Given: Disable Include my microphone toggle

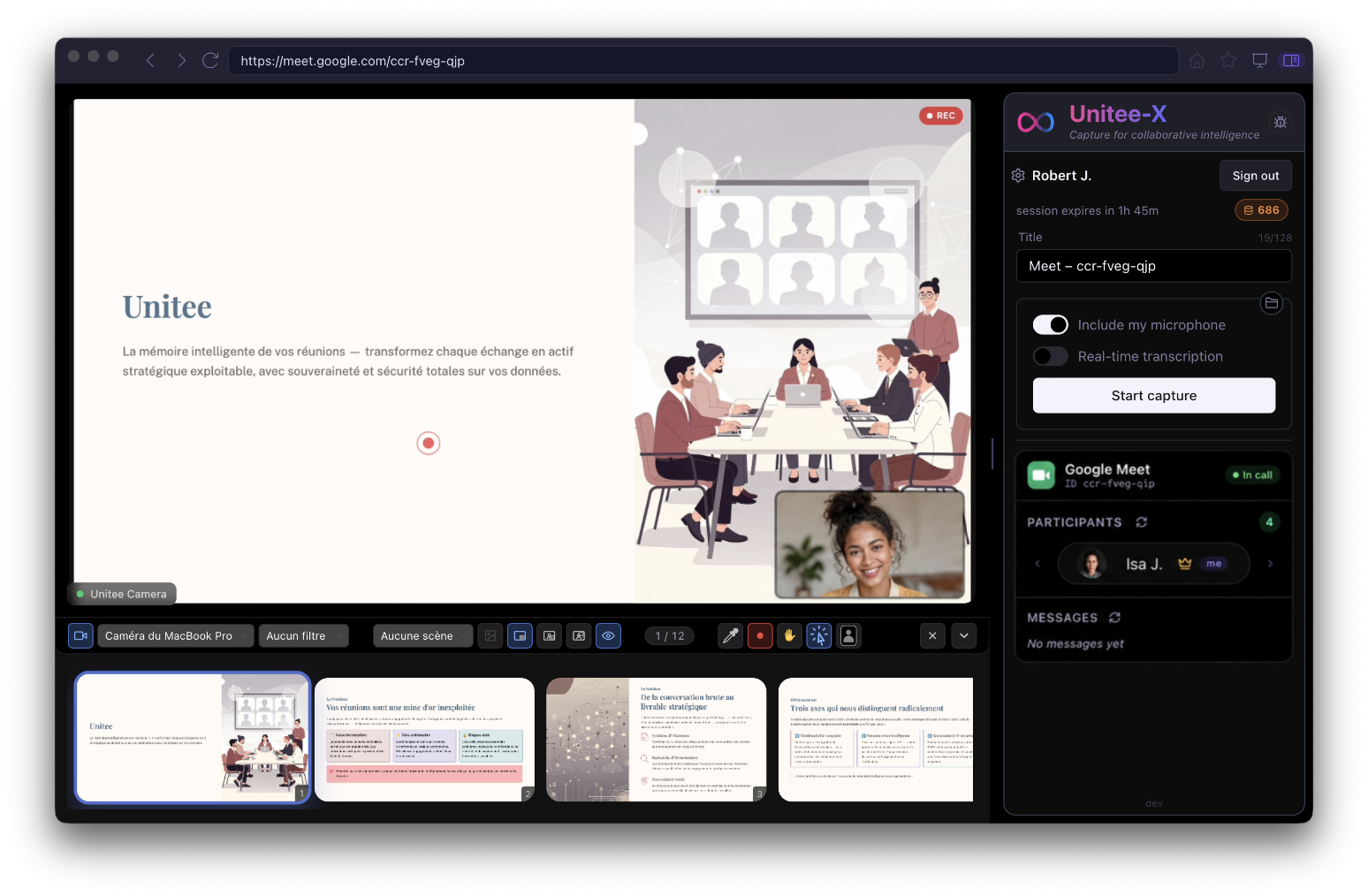Looking at the screenshot, I should [x=1051, y=325].
